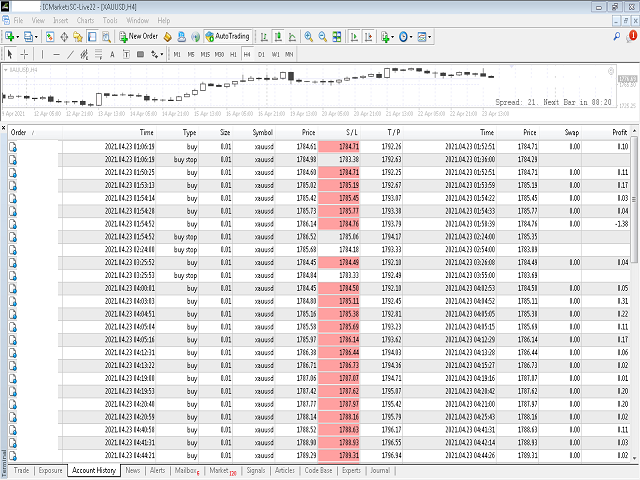The image size is (640, 480).
Task: Select the horizontal line tool
Action: click(56, 54)
